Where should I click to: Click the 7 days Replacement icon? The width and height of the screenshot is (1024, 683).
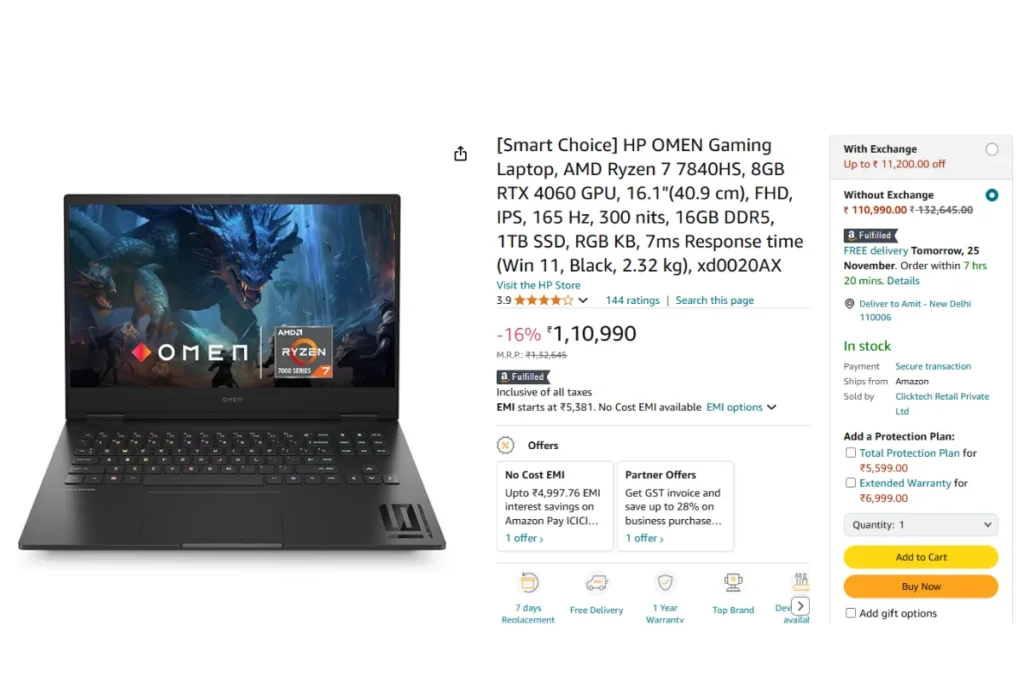[529, 582]
